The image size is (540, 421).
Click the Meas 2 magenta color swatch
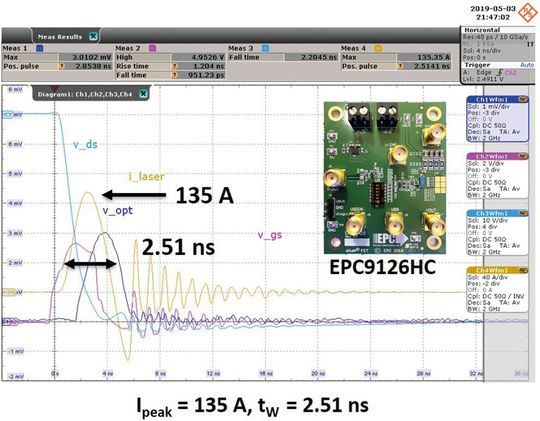tap(152, 48)
